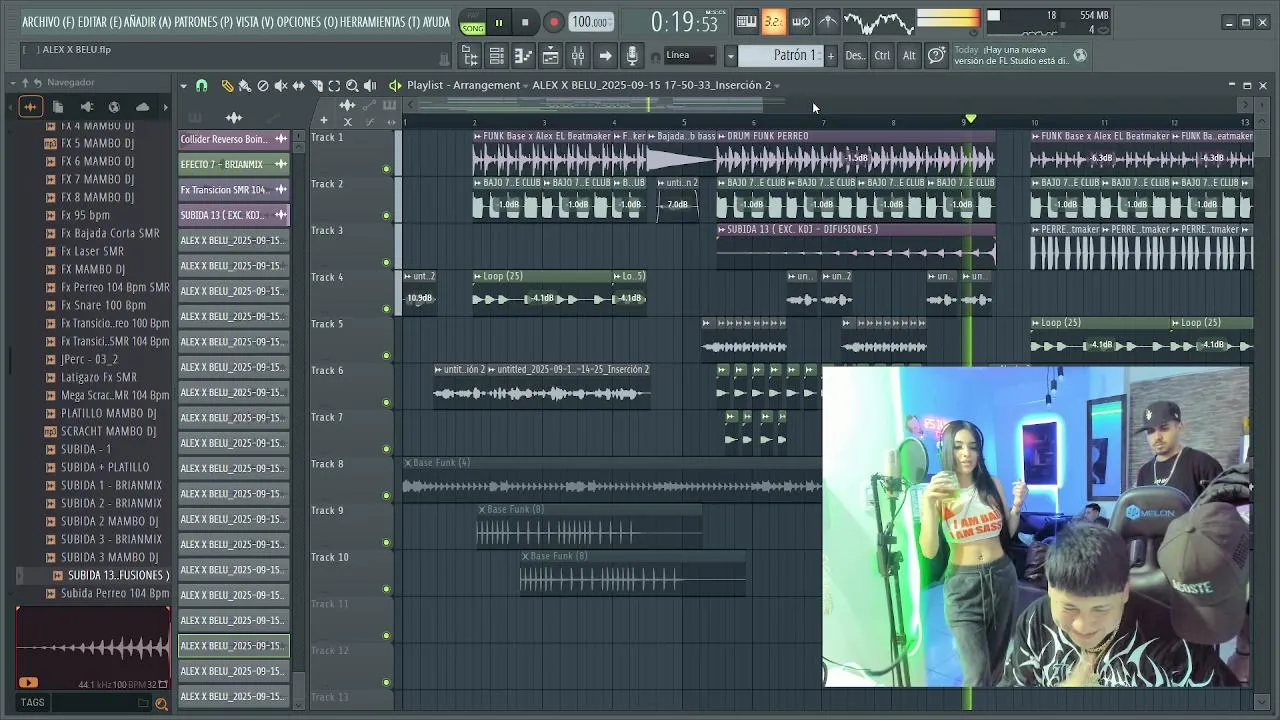
Task: Select the slip tool in playlist toolbar
Action: pos(298,86)
